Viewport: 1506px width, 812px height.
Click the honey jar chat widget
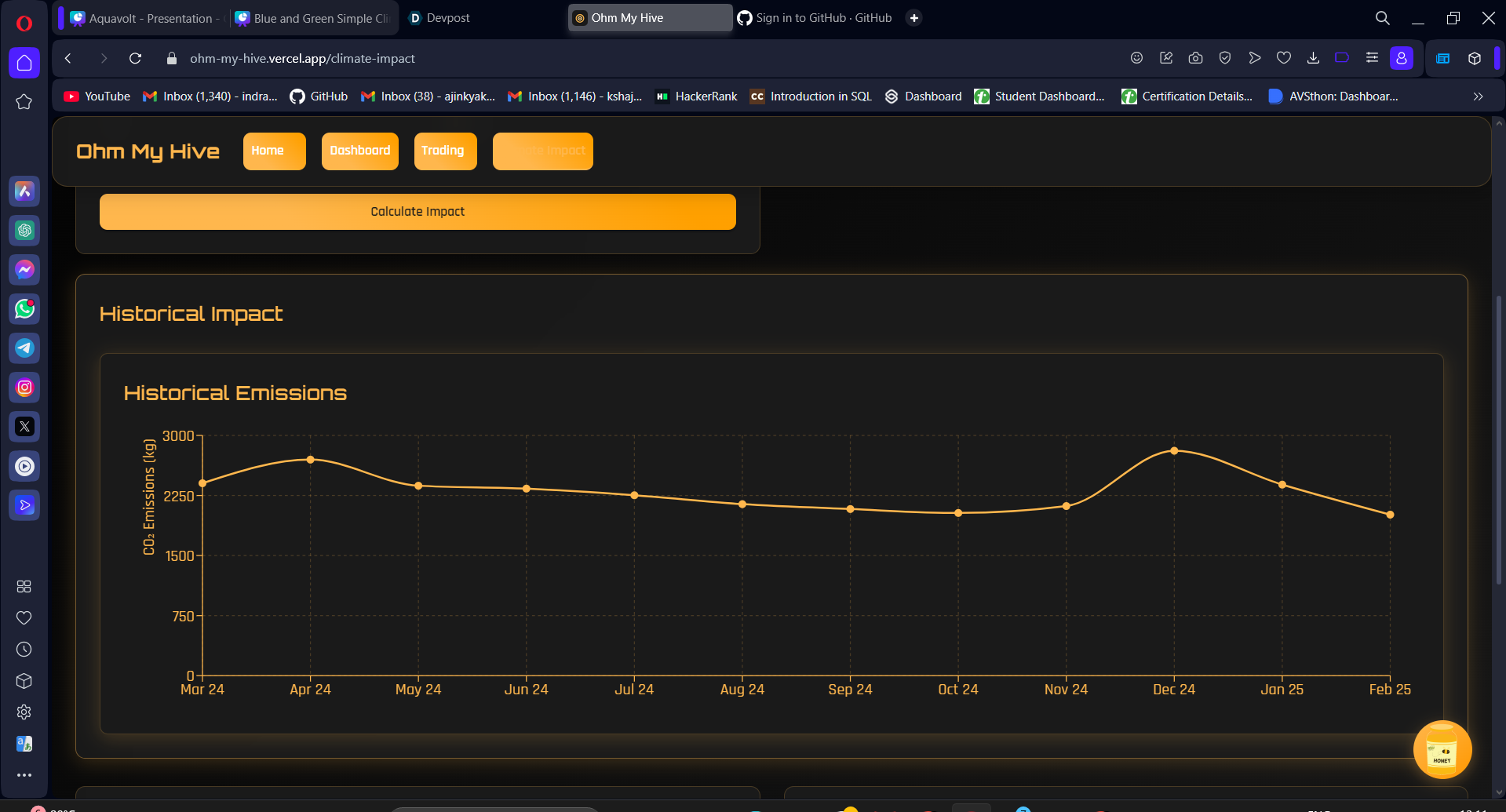click(1442, 749)
